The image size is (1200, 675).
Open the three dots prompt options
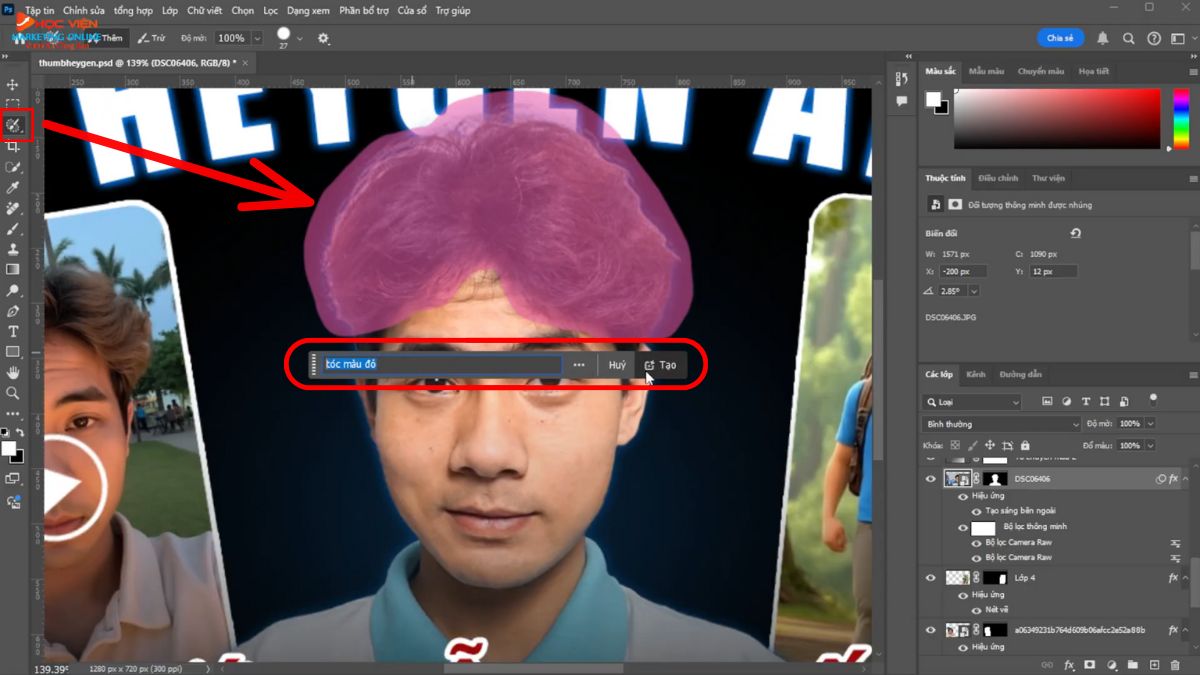click(579, 365)
